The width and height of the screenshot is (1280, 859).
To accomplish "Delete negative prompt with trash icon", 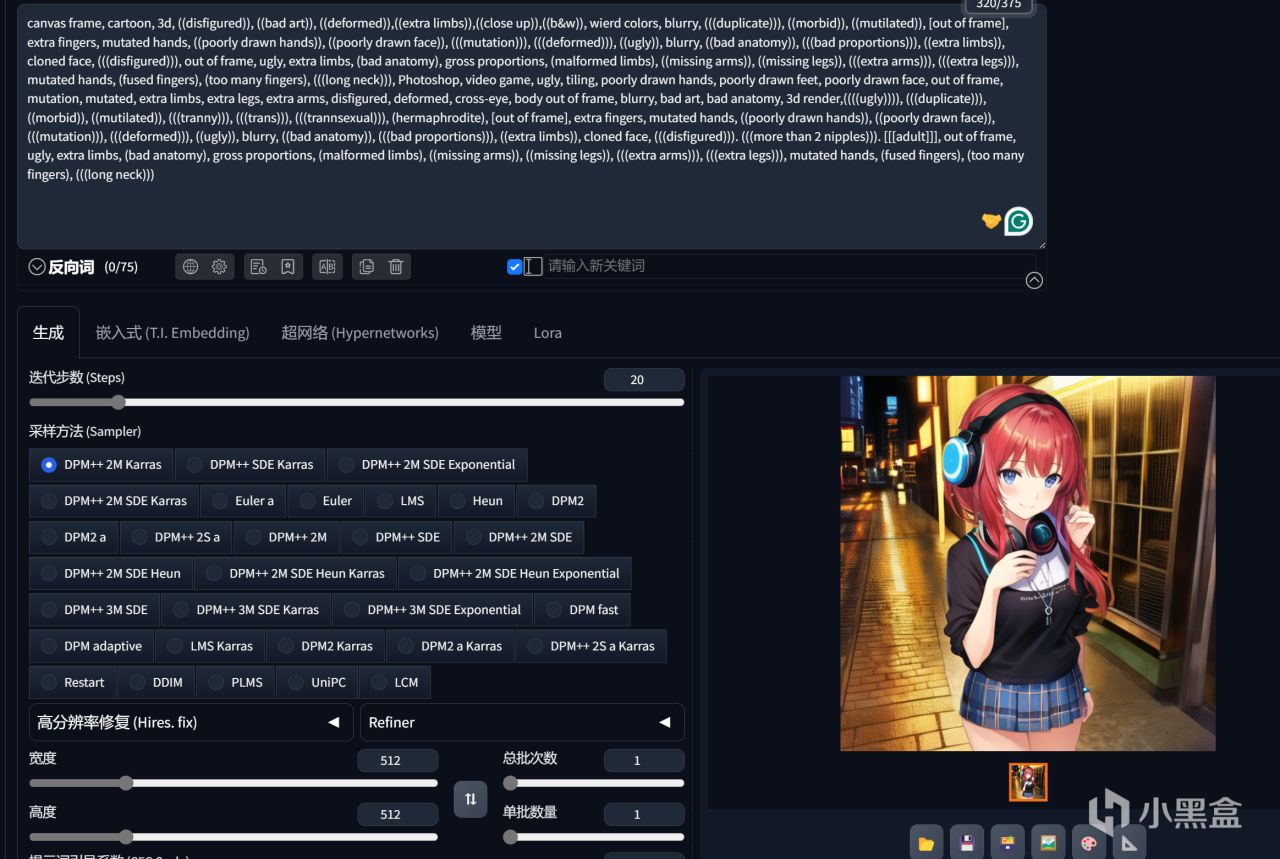I will 396,267.
